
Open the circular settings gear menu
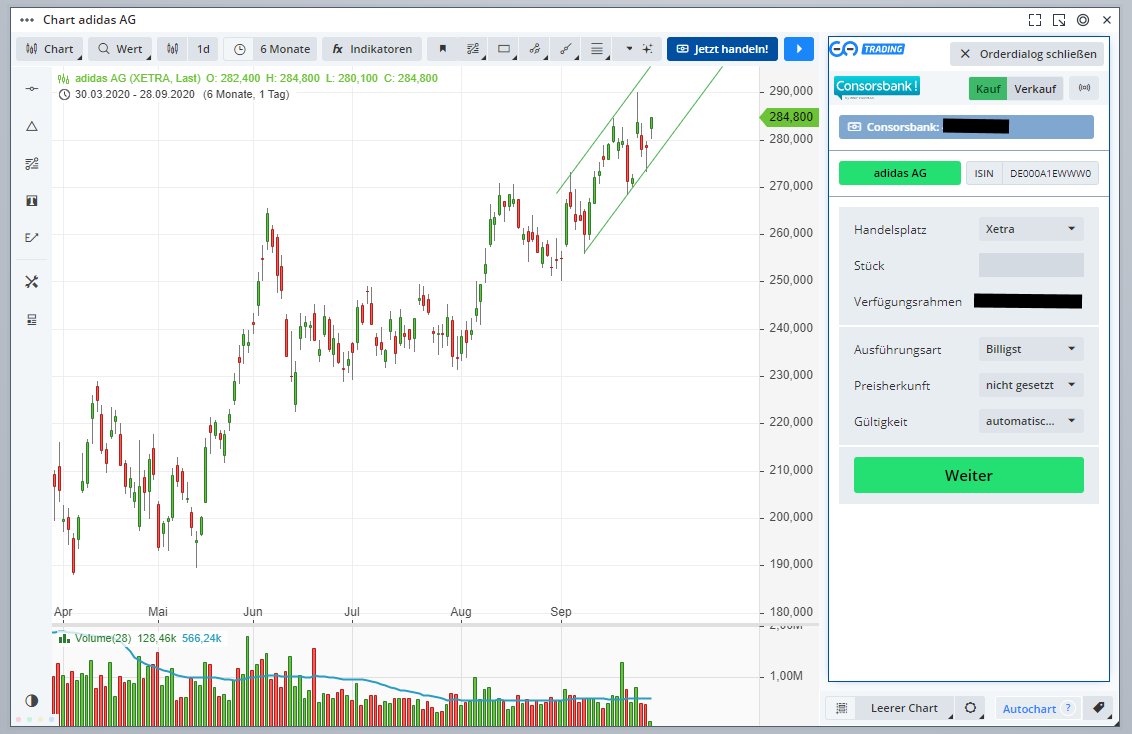point(971,708)
